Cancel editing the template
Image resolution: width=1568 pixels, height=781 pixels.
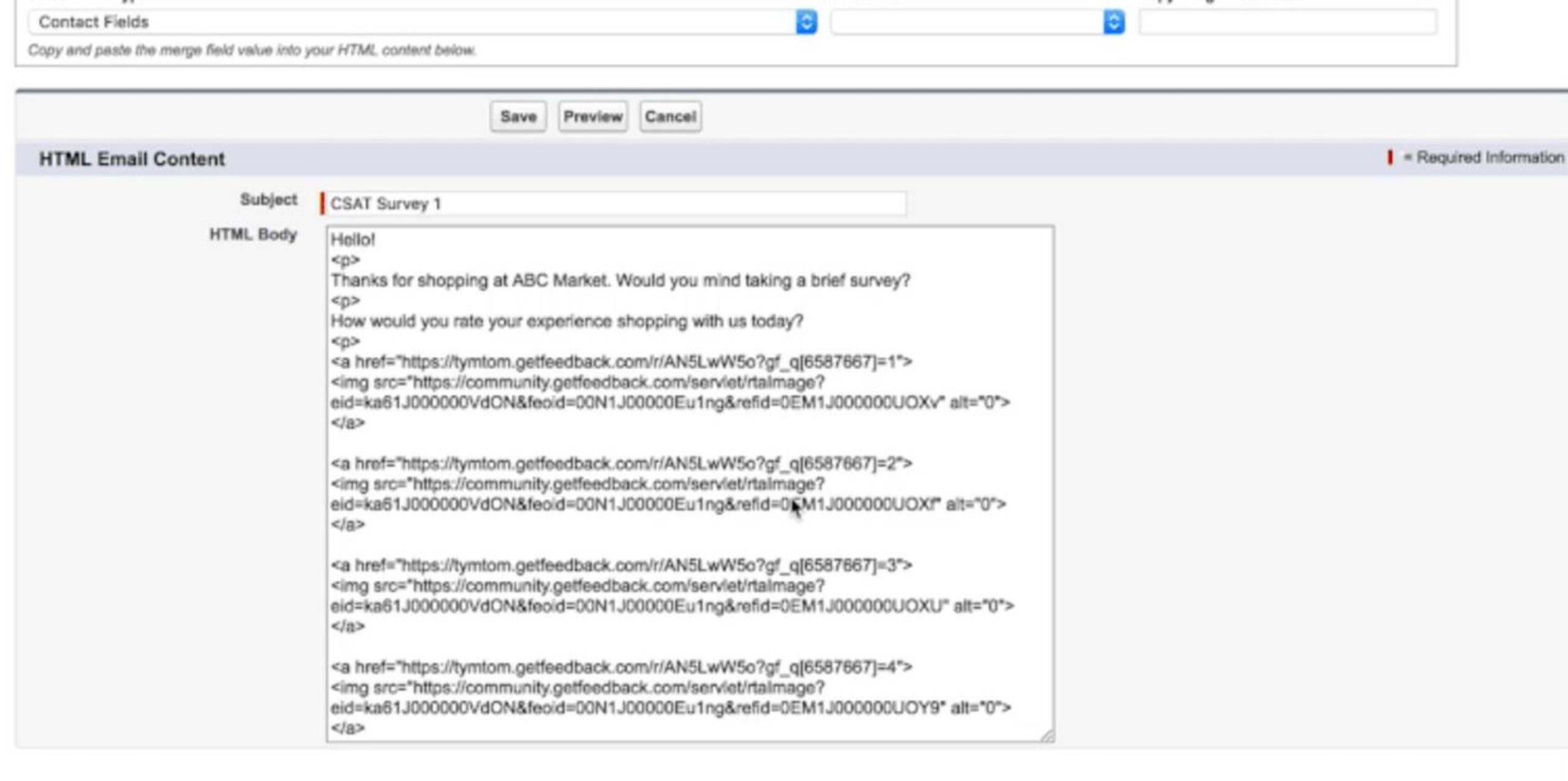pos(670,116)
